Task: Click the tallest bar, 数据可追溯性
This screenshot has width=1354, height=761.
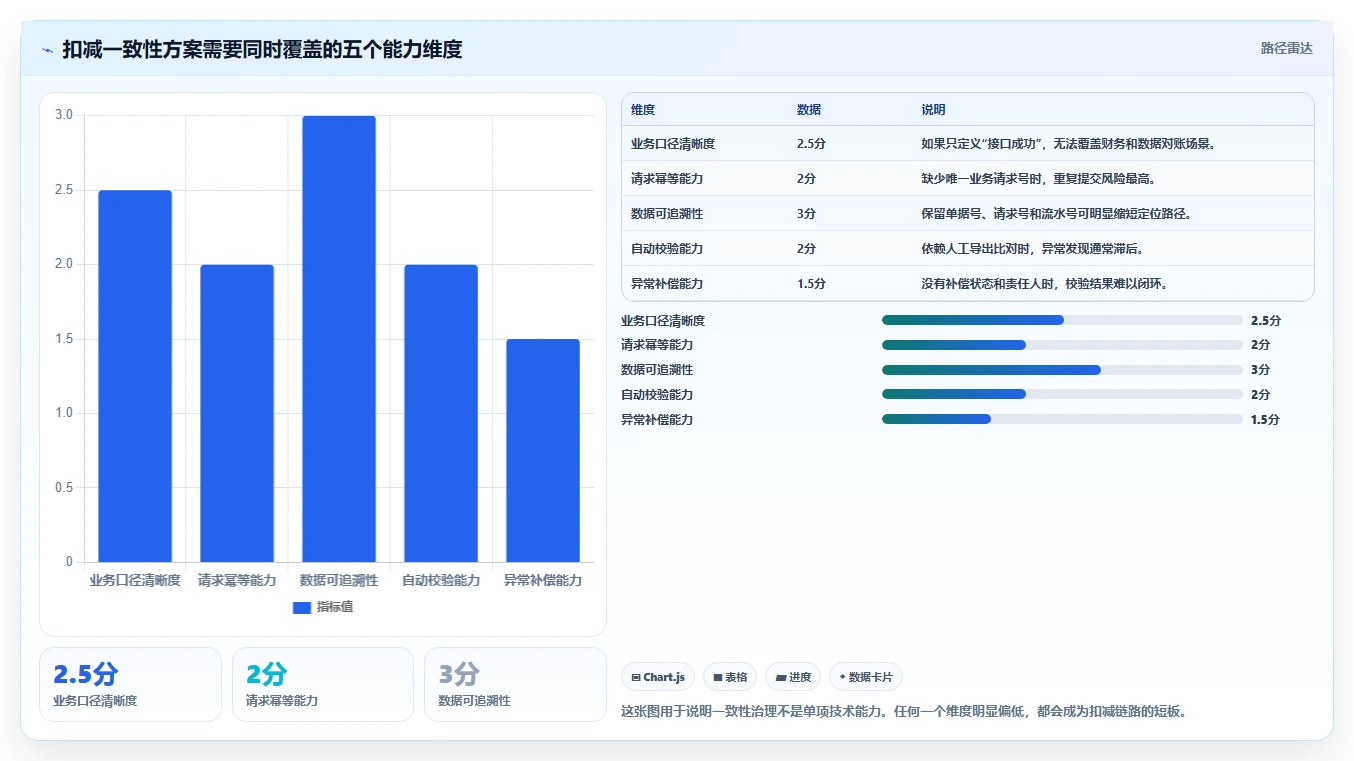Action: pyautogui.click(x=339, y=339)
